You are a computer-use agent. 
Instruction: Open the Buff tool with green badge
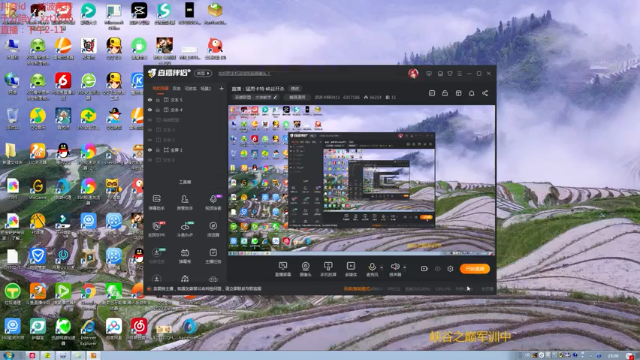(184, 229)
